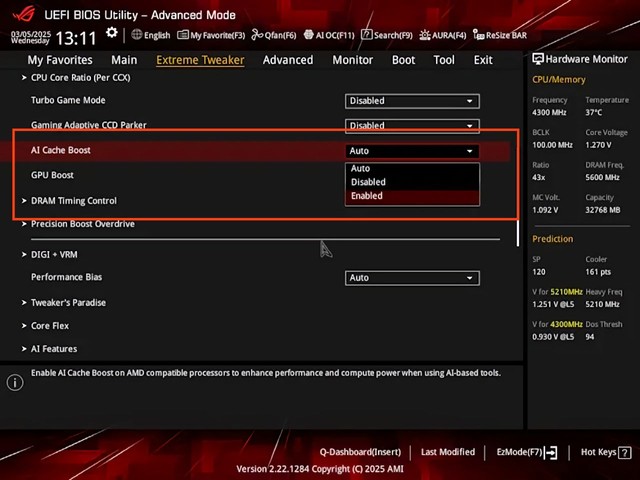Open Performance Bias dropdown
This screenshot has width=640, height=480.
pos(412,278)
